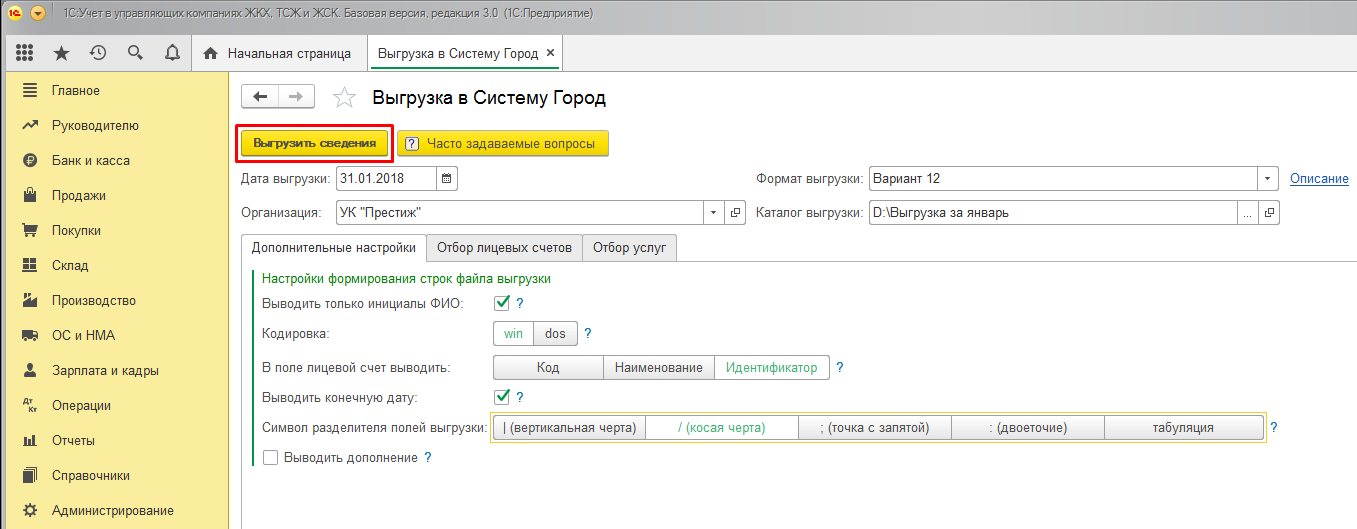Select win encoding
This screenshot has width=1357, height=529.
pyautogui.click(x=513, y=334)
